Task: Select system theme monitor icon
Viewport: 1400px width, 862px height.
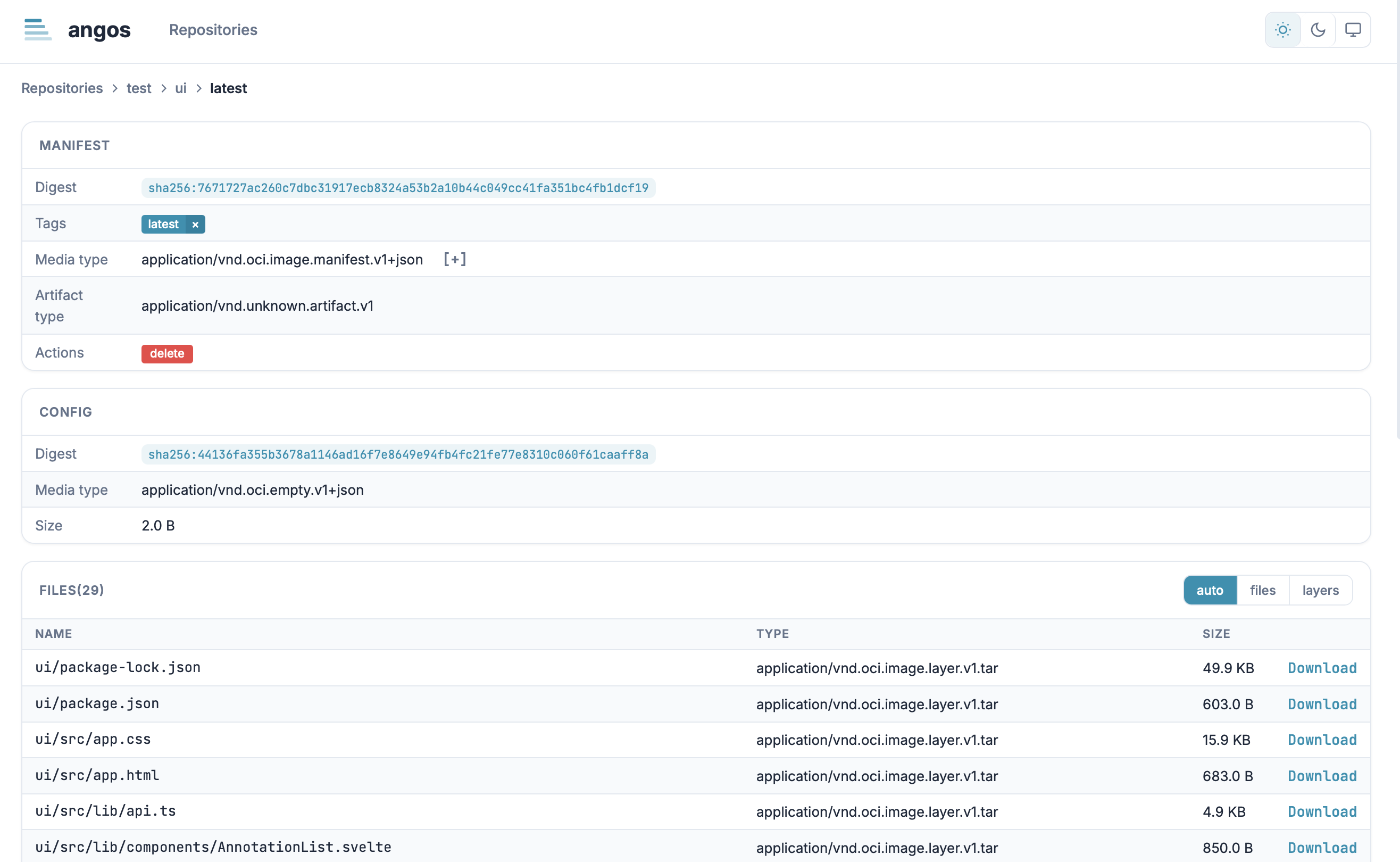Action: 1353,30
